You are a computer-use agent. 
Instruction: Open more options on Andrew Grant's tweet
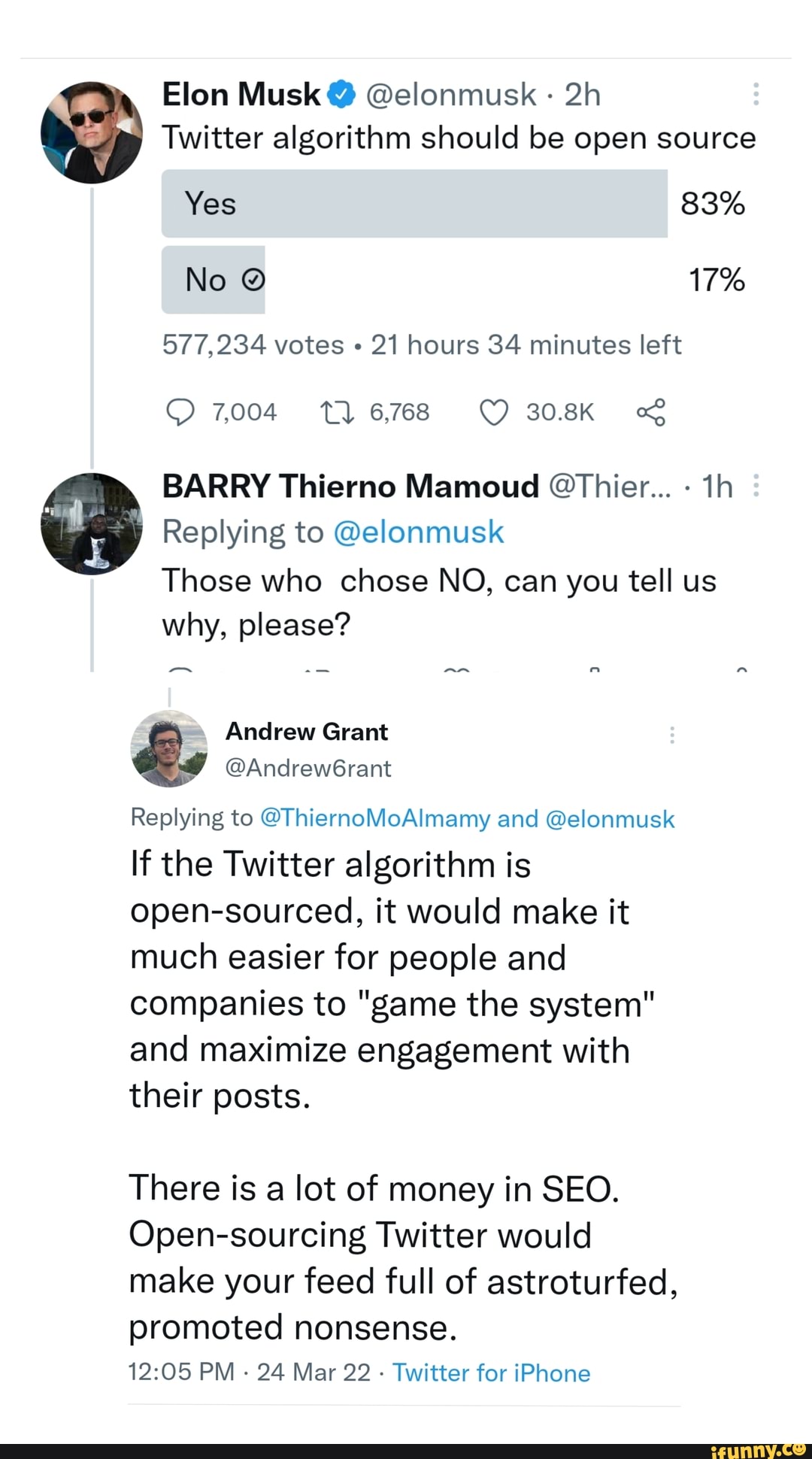coord(673,733)
